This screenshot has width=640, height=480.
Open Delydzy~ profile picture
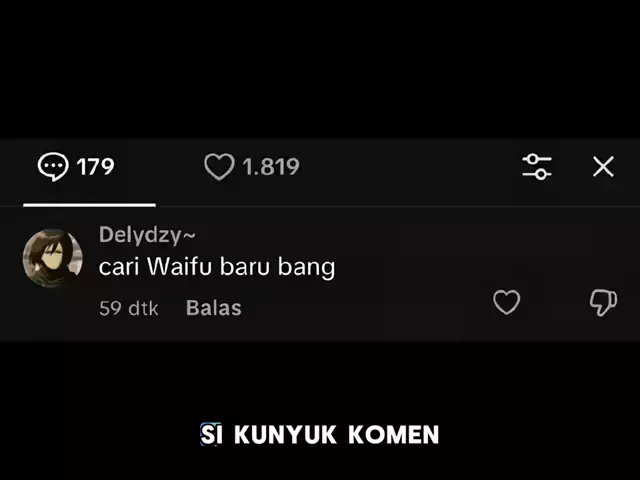(x=53, y=258)
